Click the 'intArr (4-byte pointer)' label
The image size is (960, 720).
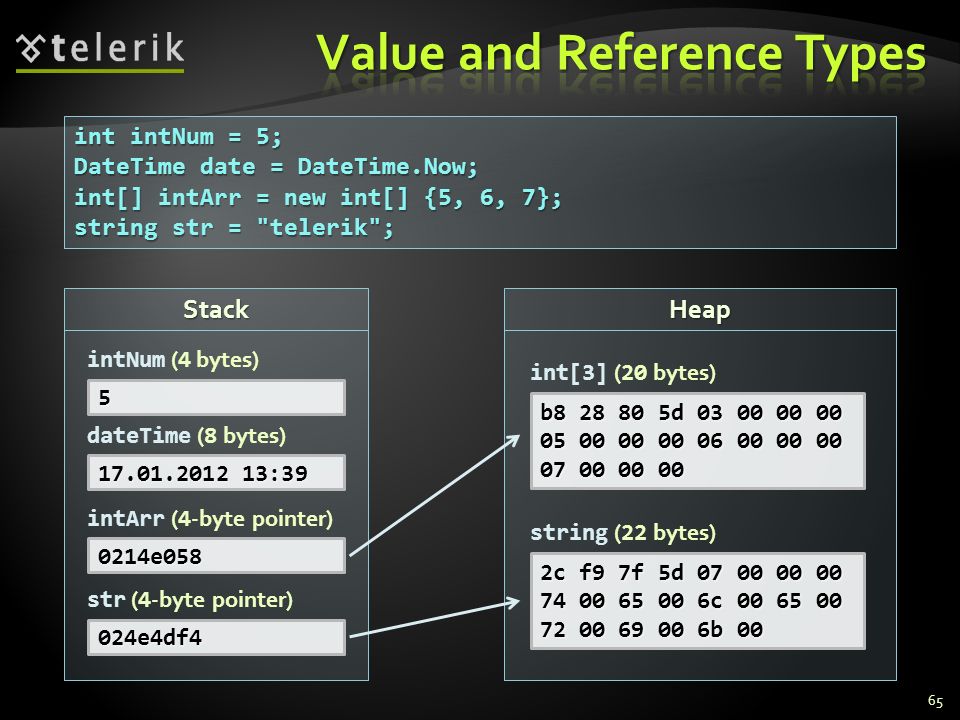click(x=210, y=519)
